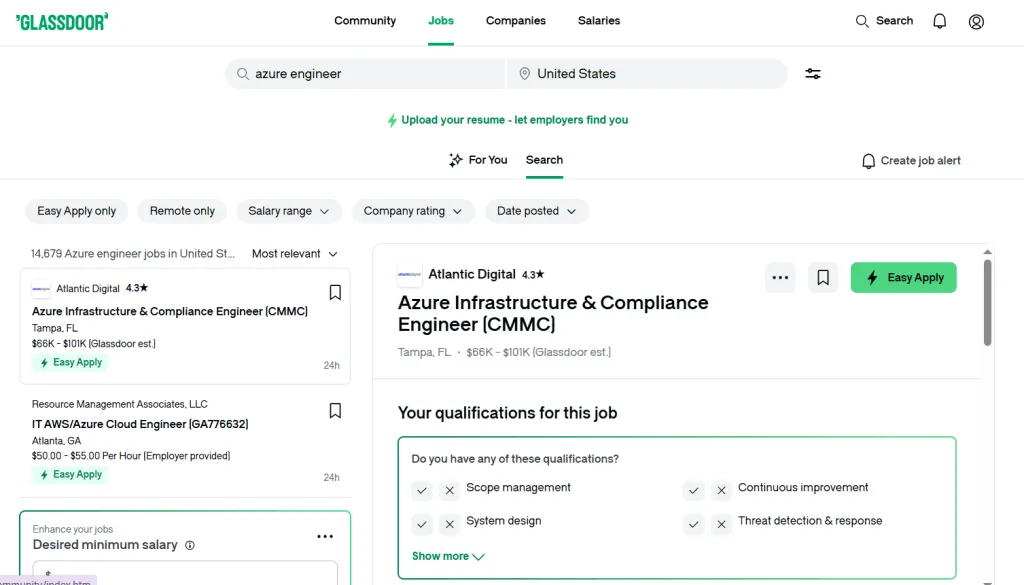
Task: Bookmark the Atlantic Digital job in list
Action: [335, 293]
